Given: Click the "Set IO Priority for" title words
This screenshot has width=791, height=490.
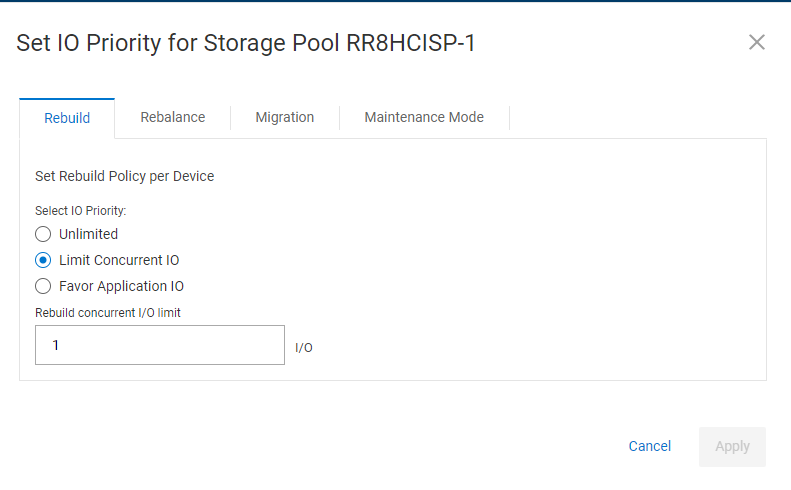Looking at the screenshot, I should 107,42.
